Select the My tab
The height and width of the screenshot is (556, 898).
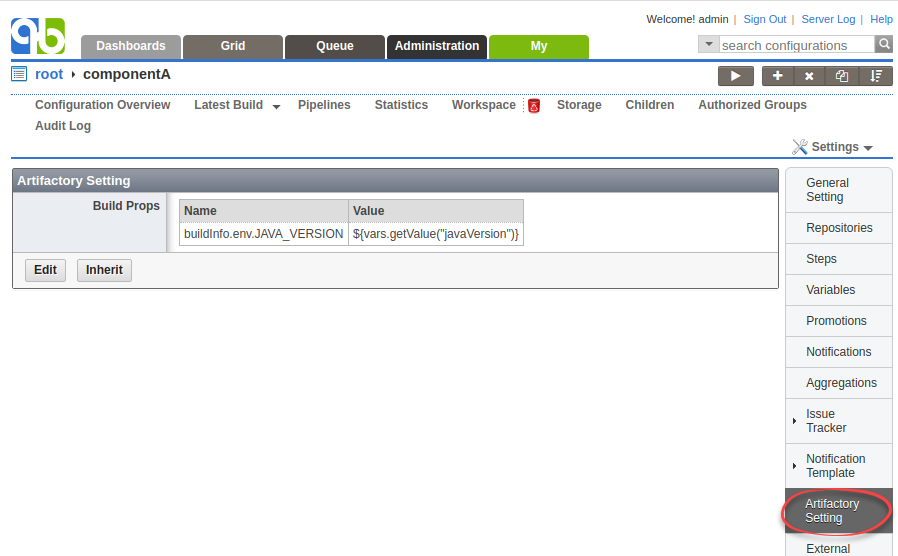[x=539, y=46]
